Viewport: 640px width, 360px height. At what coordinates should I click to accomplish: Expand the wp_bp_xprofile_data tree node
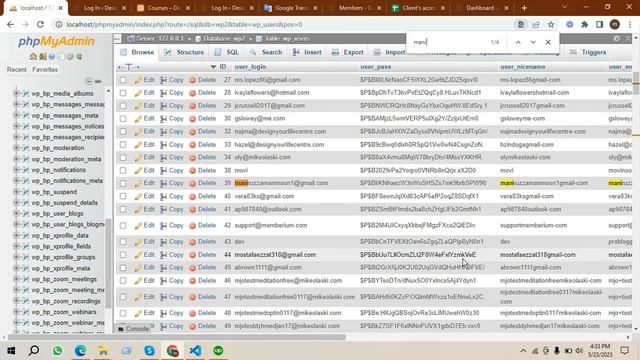[x=16, y=236]
